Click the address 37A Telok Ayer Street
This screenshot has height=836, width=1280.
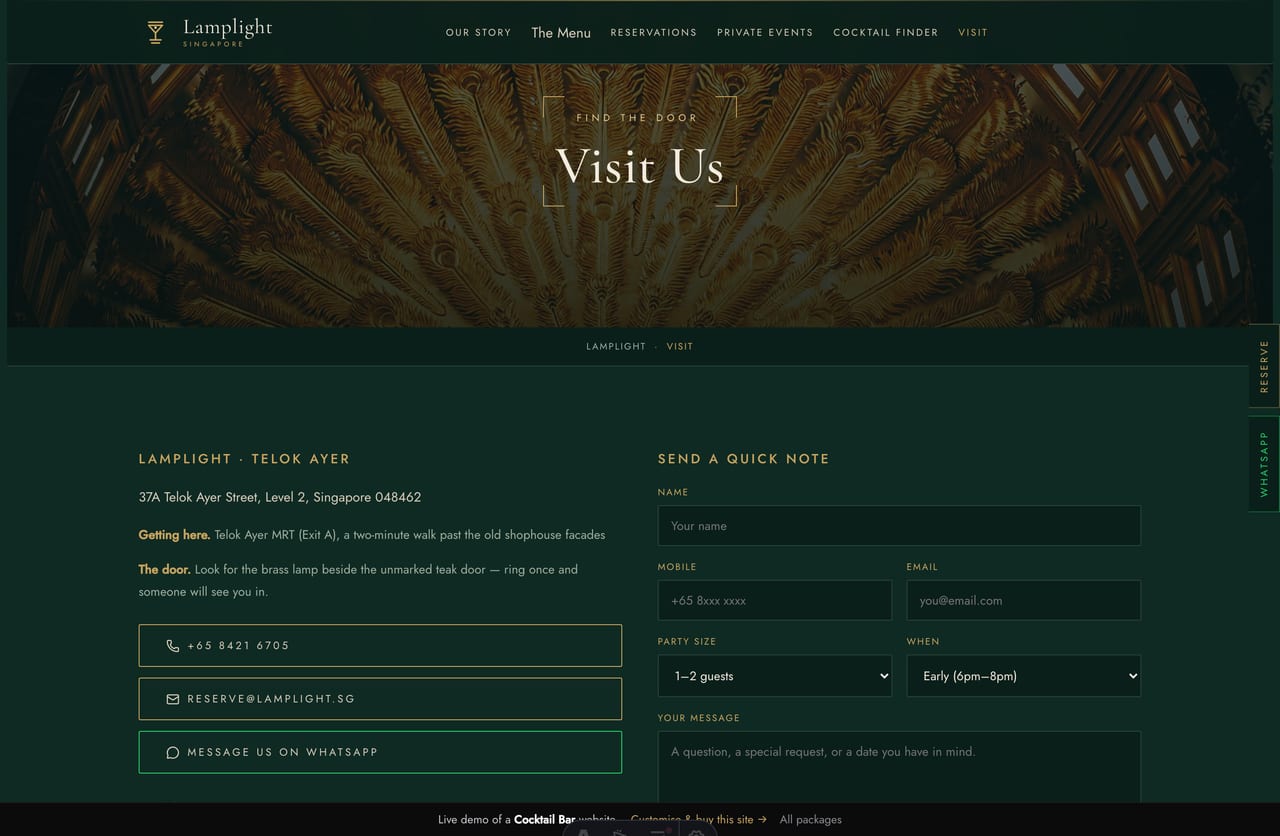click(x=280, y=497)
